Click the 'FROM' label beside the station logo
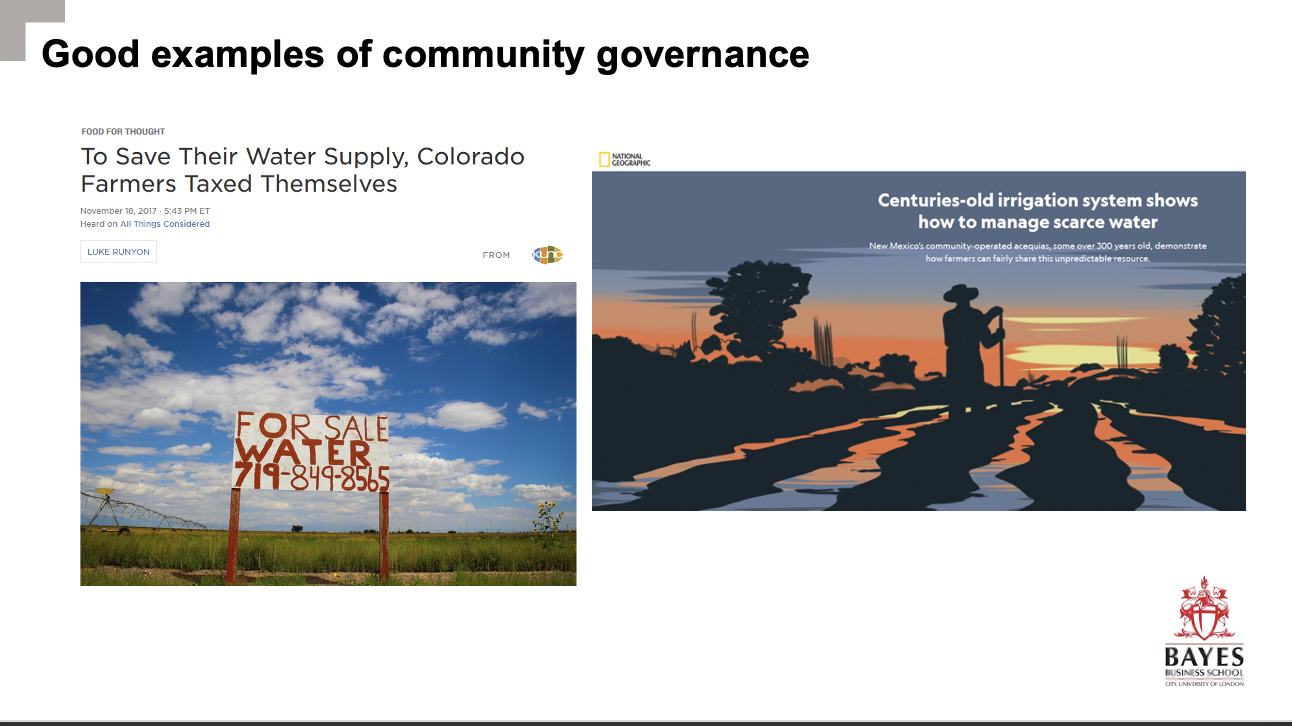 [496, 255]
